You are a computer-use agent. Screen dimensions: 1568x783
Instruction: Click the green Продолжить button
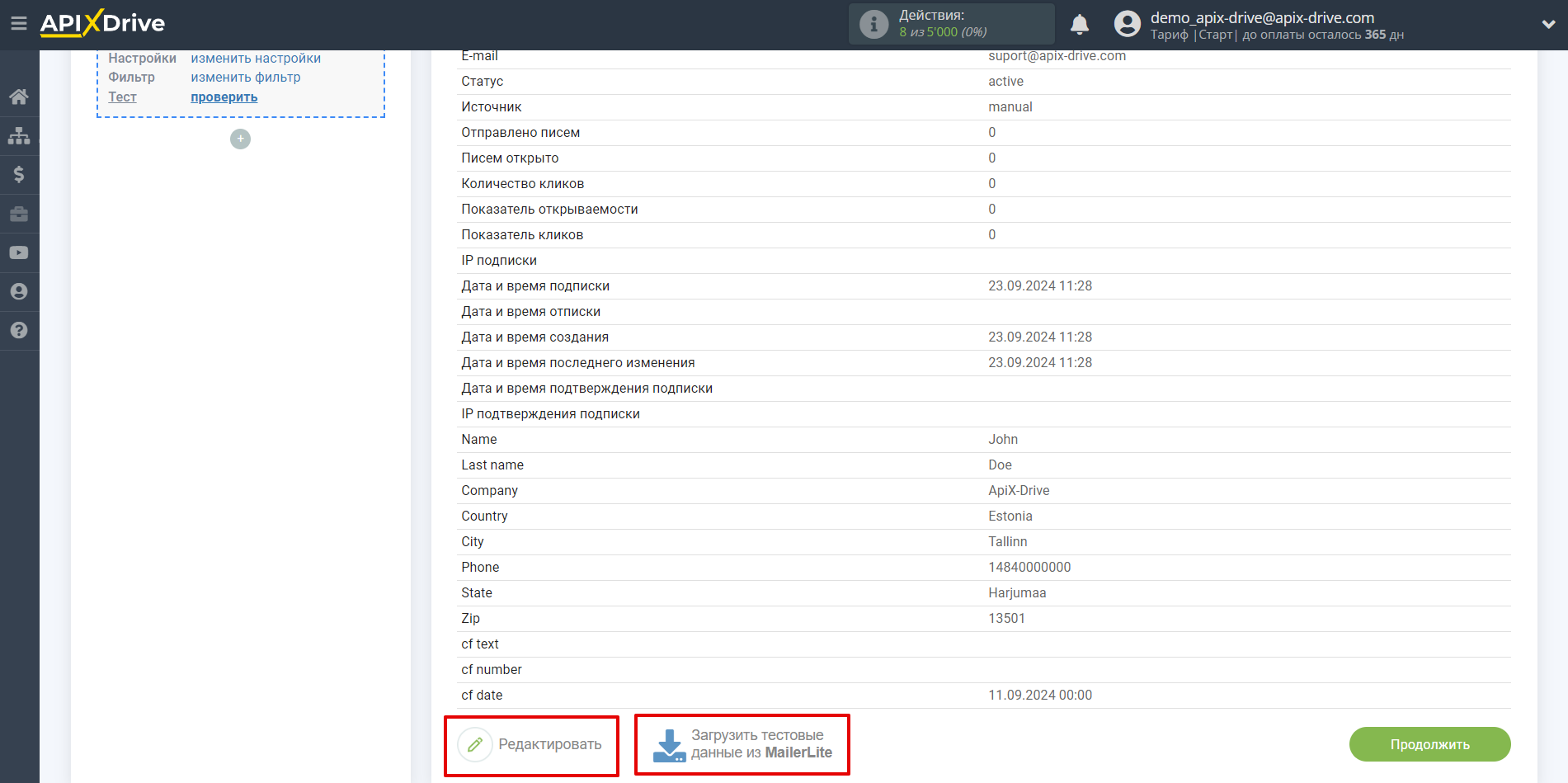[x=1429, y=744]
